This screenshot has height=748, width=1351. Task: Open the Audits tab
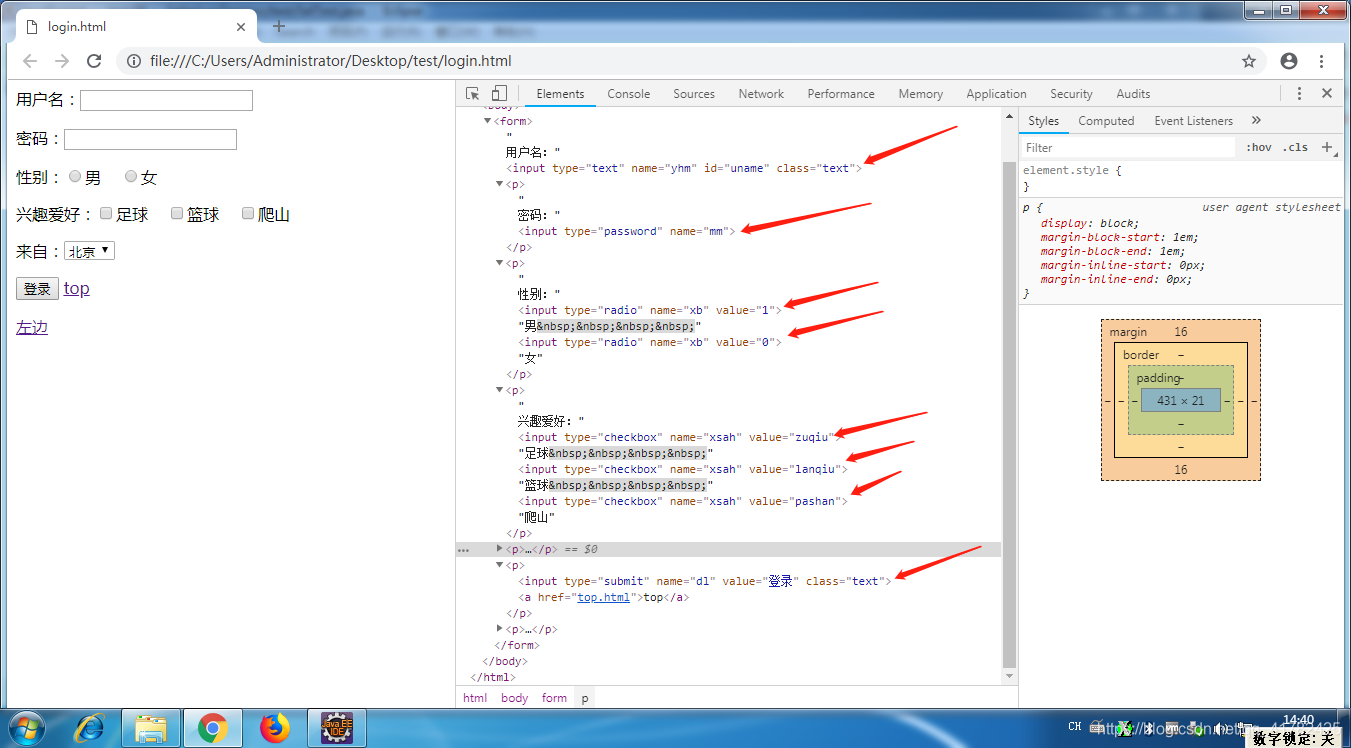[x=1133, y=93]
